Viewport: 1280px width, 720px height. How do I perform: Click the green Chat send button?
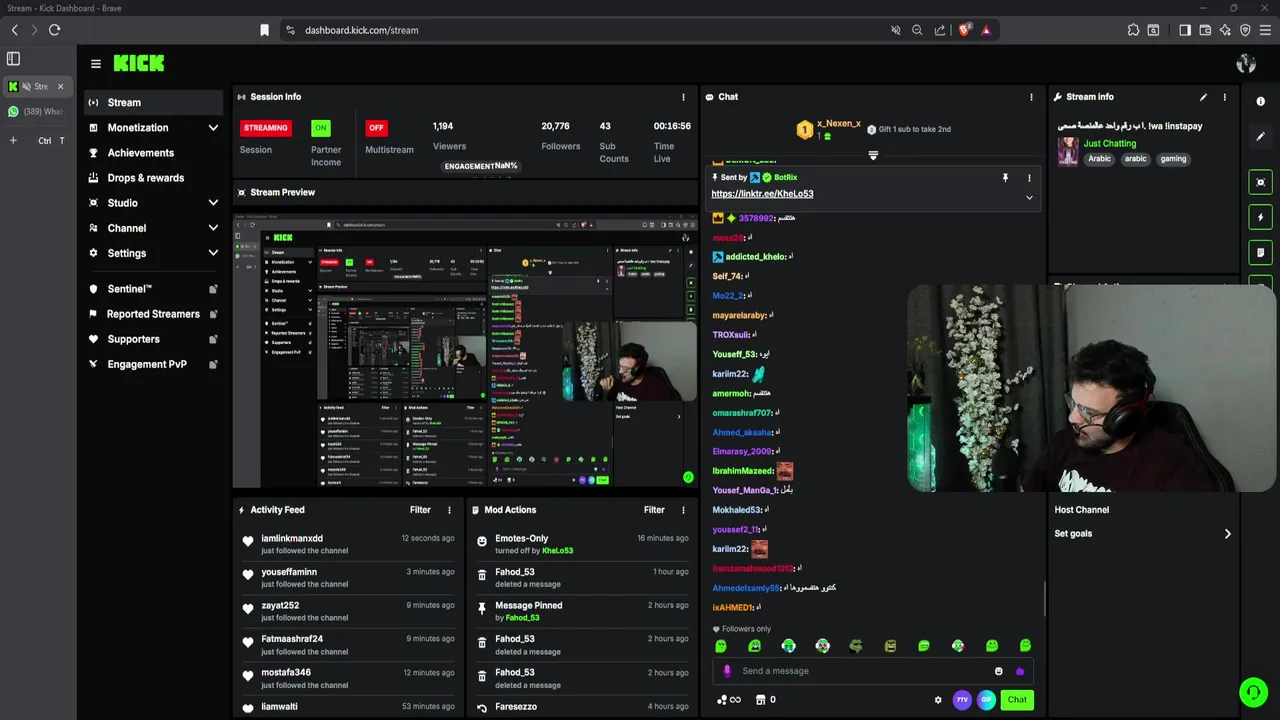pos(1017,700)
